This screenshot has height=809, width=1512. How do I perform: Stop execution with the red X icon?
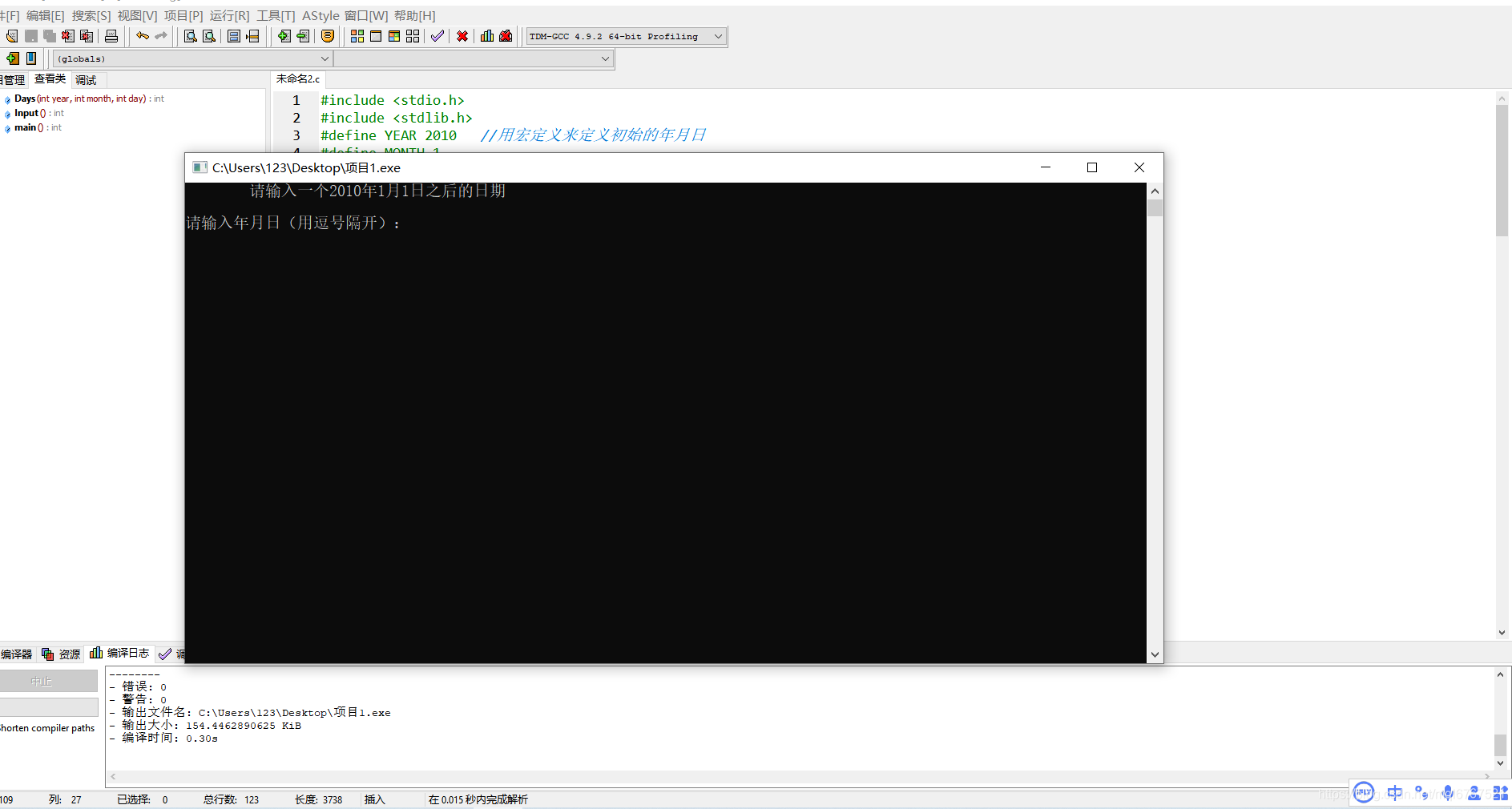[462, 36]
